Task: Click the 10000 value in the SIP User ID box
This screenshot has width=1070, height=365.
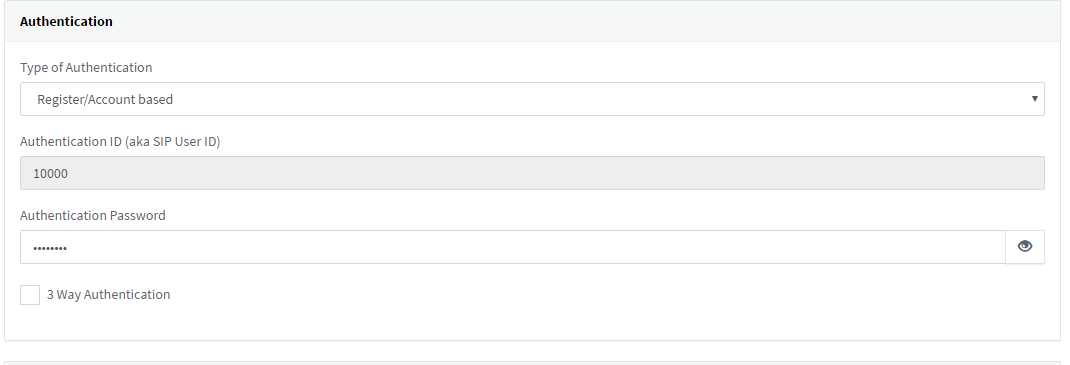Action: (50, 173)
